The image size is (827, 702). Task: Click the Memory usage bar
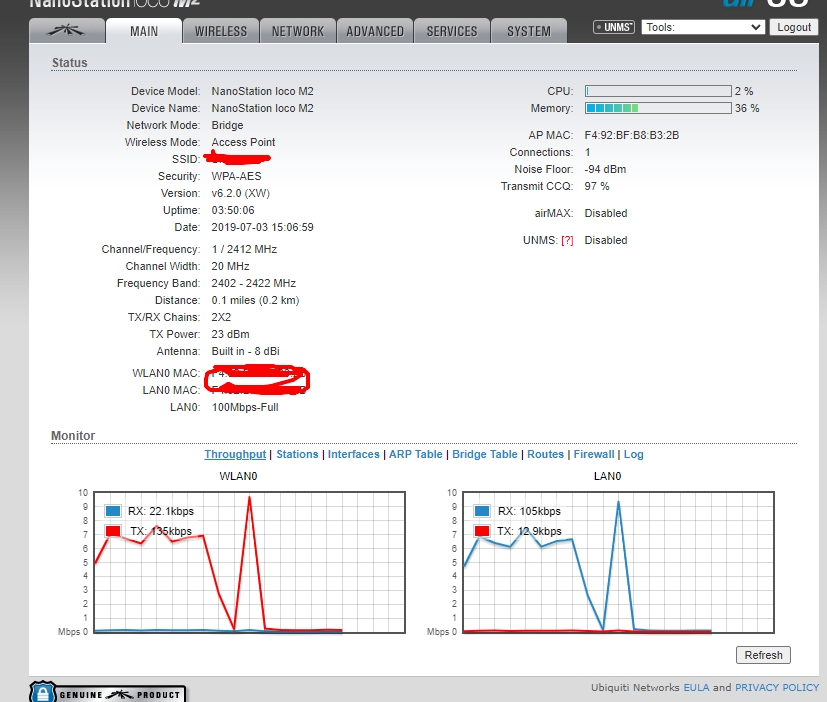click(658, 108)
